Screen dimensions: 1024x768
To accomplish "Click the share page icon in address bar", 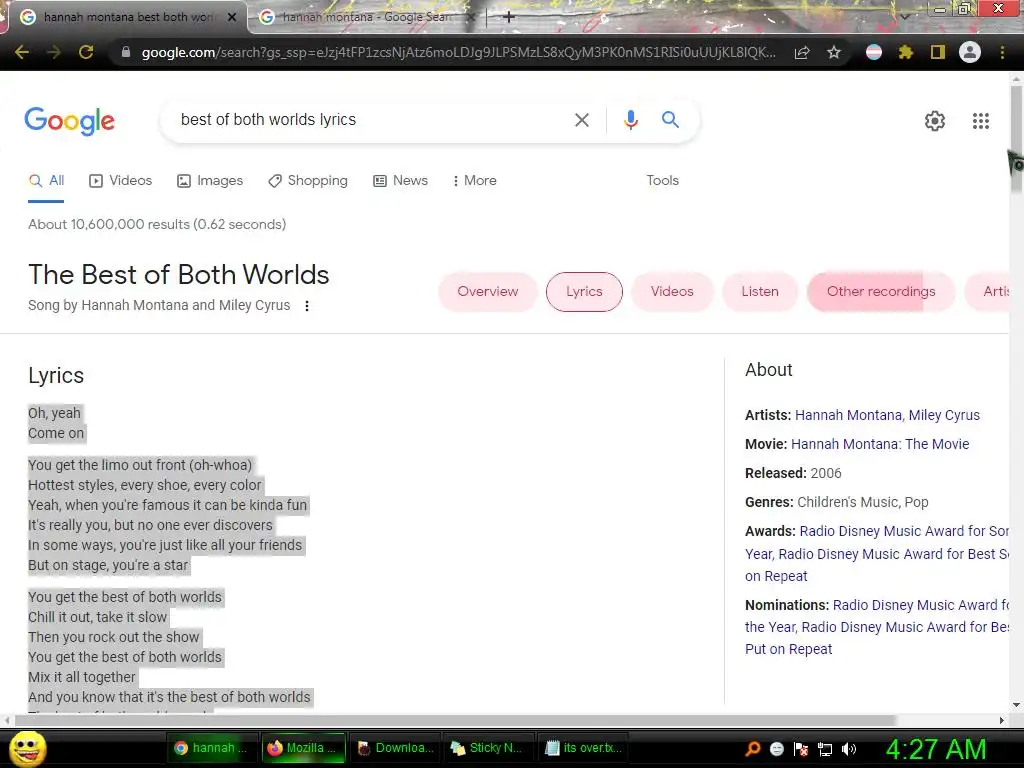I will 802,52.
